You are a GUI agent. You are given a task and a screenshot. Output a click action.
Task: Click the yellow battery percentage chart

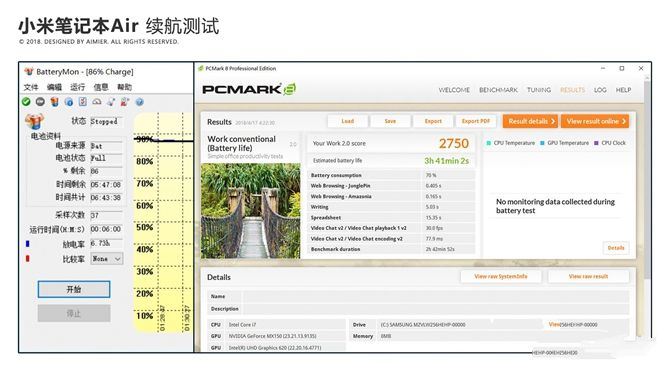pyautogui.click(x=164, y=222)
